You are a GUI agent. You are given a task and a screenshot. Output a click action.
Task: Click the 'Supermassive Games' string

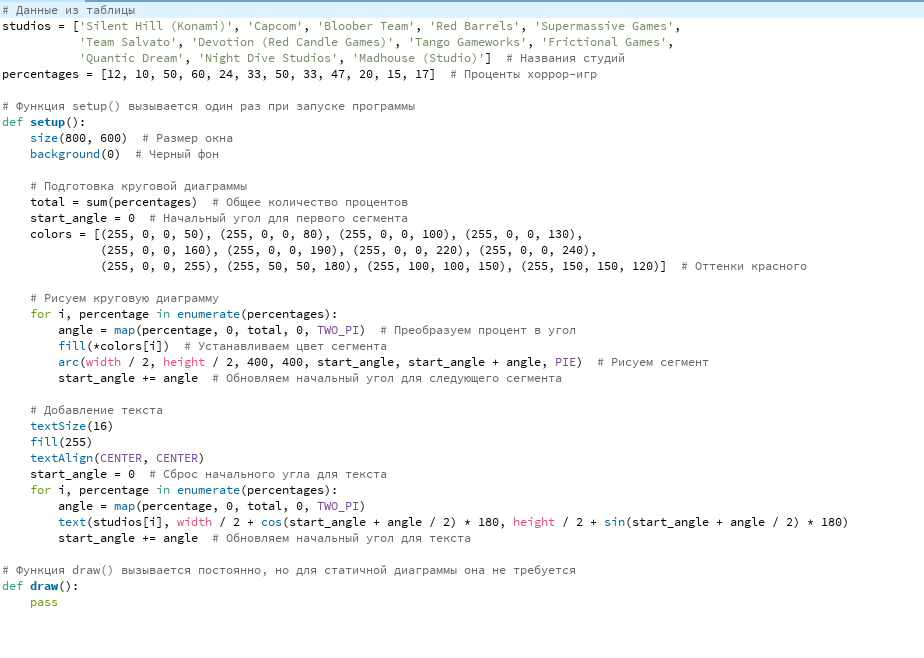(604, 26)
